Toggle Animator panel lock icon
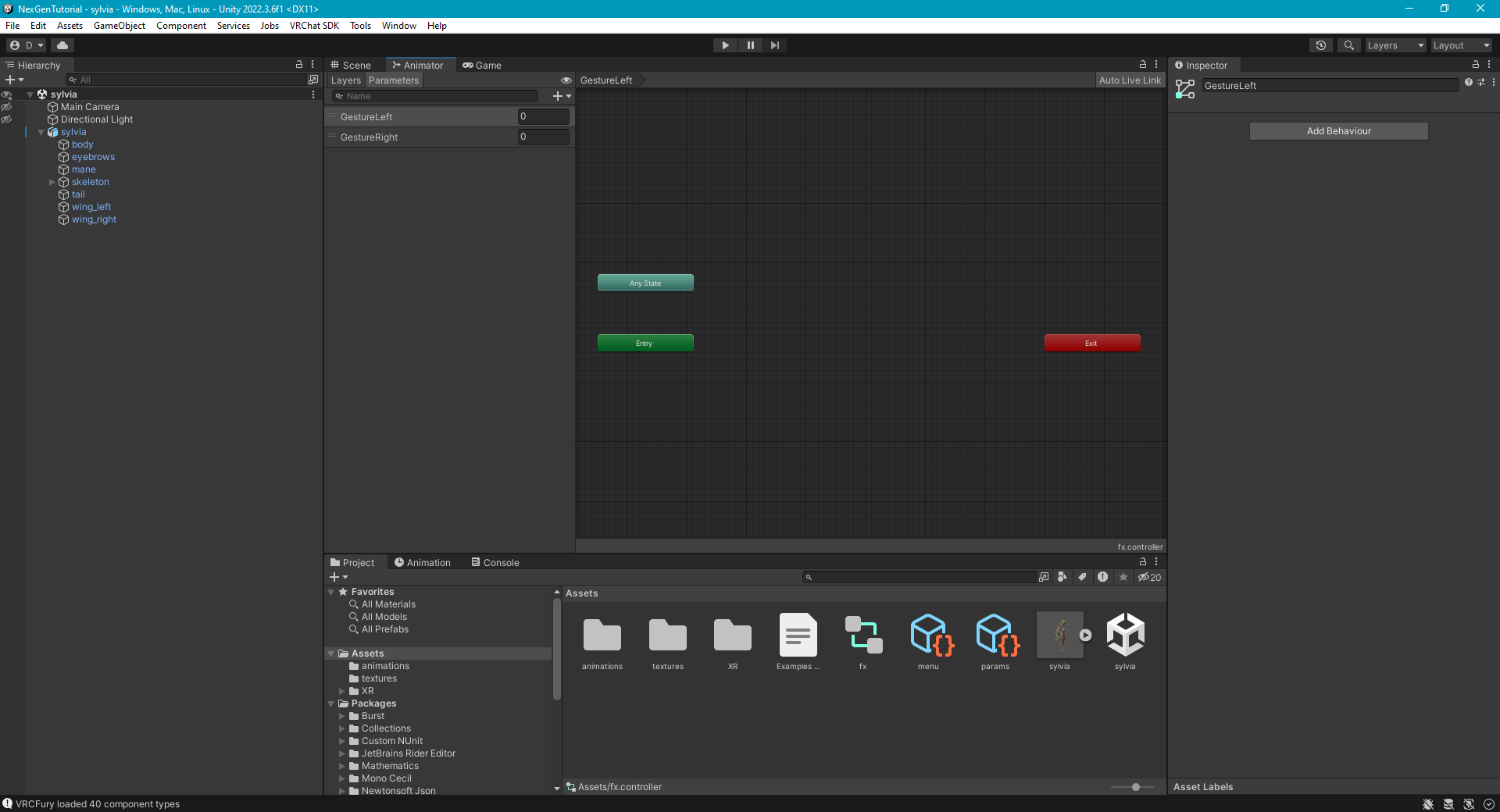The width and height of the screenshot is (1500, 812). pos(1142,65)
